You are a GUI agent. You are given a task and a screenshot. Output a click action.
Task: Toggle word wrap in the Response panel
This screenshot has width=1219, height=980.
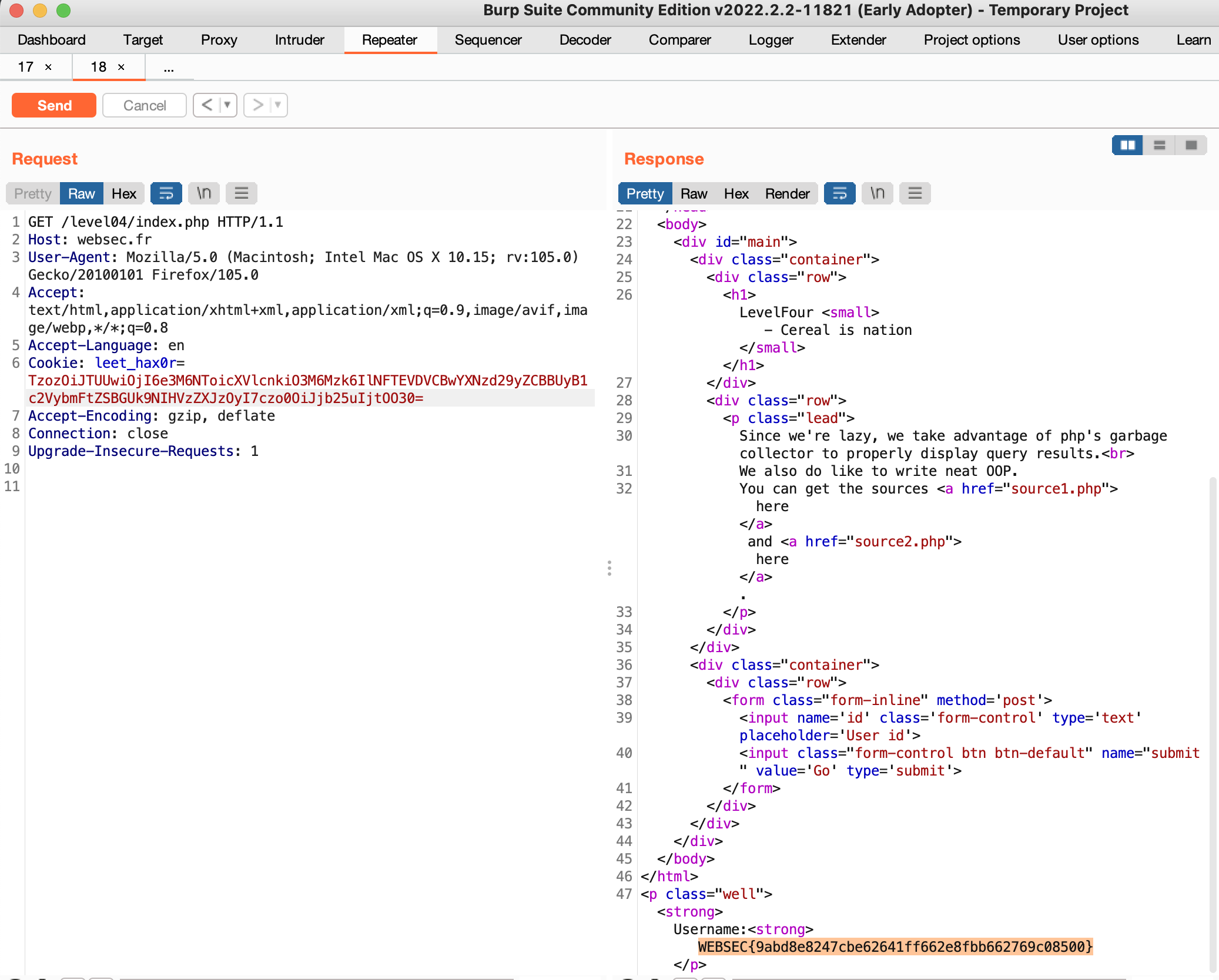tap(839, 193)
